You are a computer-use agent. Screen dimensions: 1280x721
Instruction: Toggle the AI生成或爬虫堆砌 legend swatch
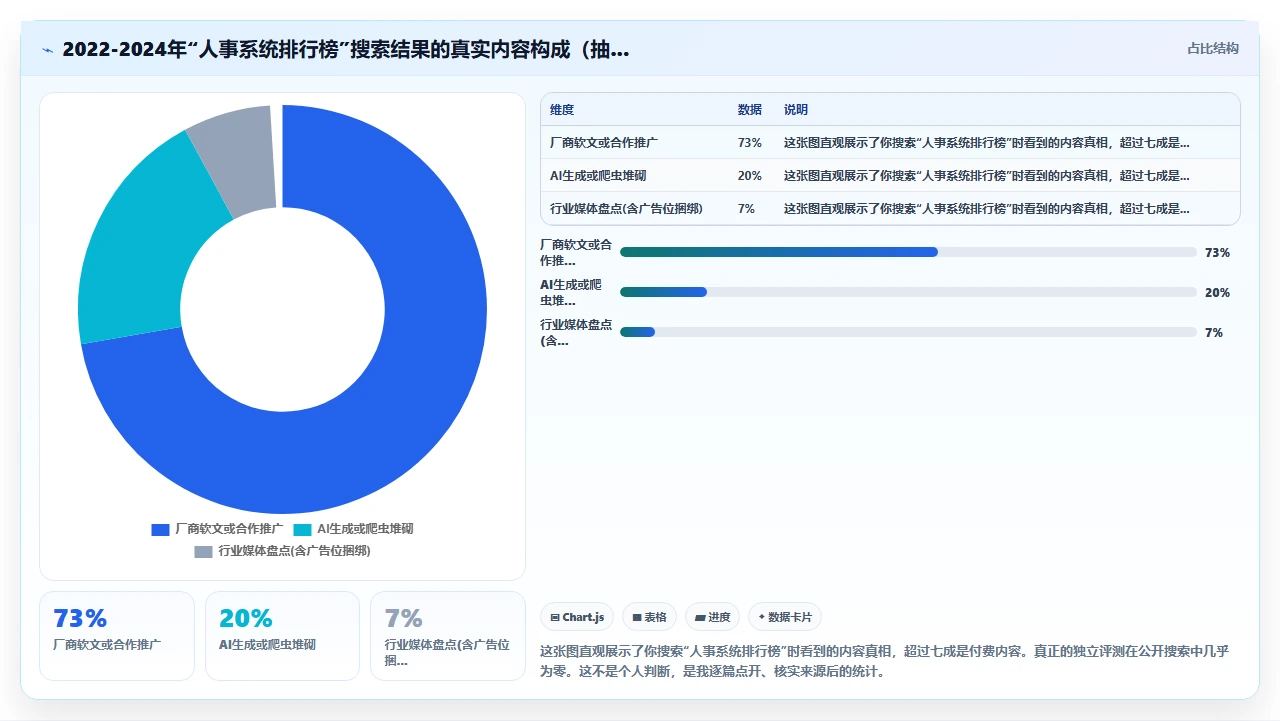(302, 529)
